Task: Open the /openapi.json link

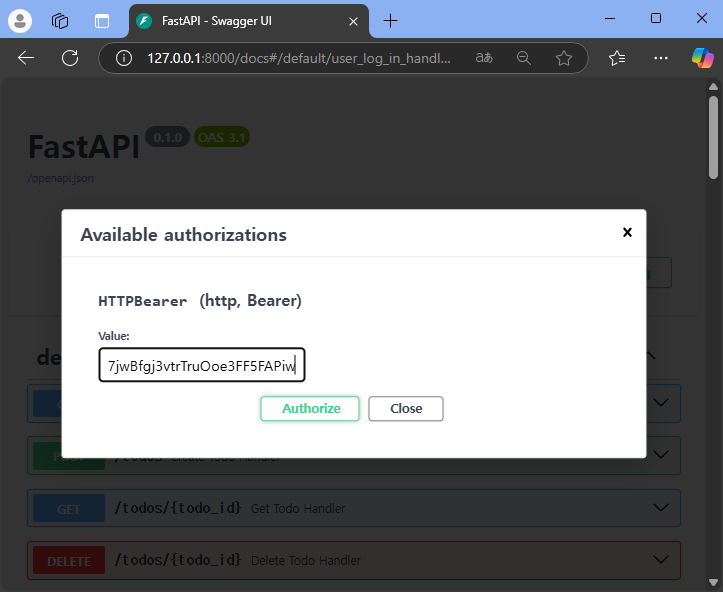Action: 60,178
